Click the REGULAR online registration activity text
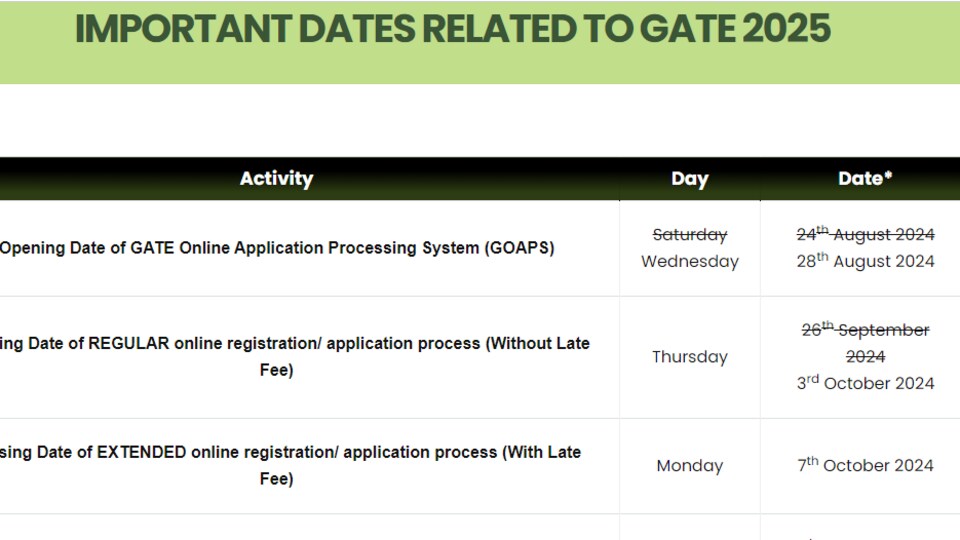The width and height of the screenshot is (960, 540). tap(294, 356)
